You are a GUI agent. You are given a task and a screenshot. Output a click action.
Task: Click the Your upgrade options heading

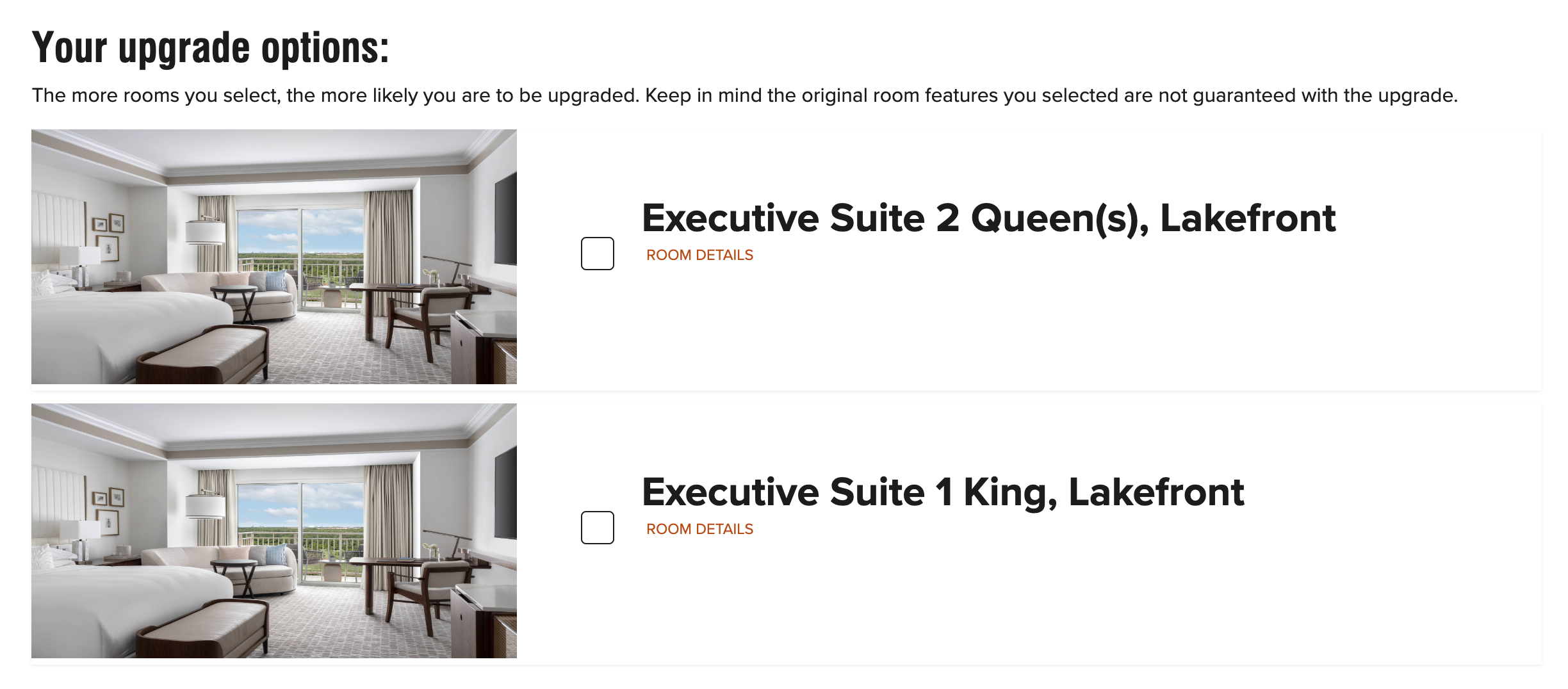coord(211,45)
